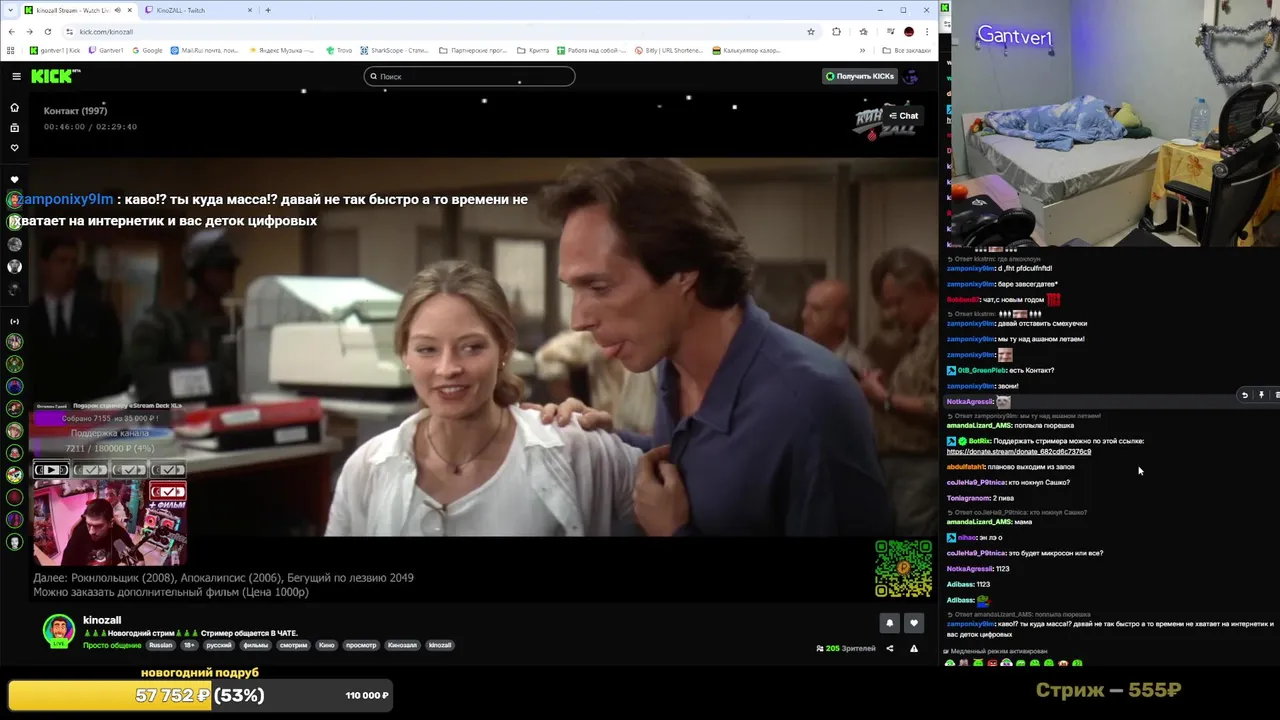Open the browser apps grid icon
This screenshot has height=720, width=1280.
pos(11,50)
